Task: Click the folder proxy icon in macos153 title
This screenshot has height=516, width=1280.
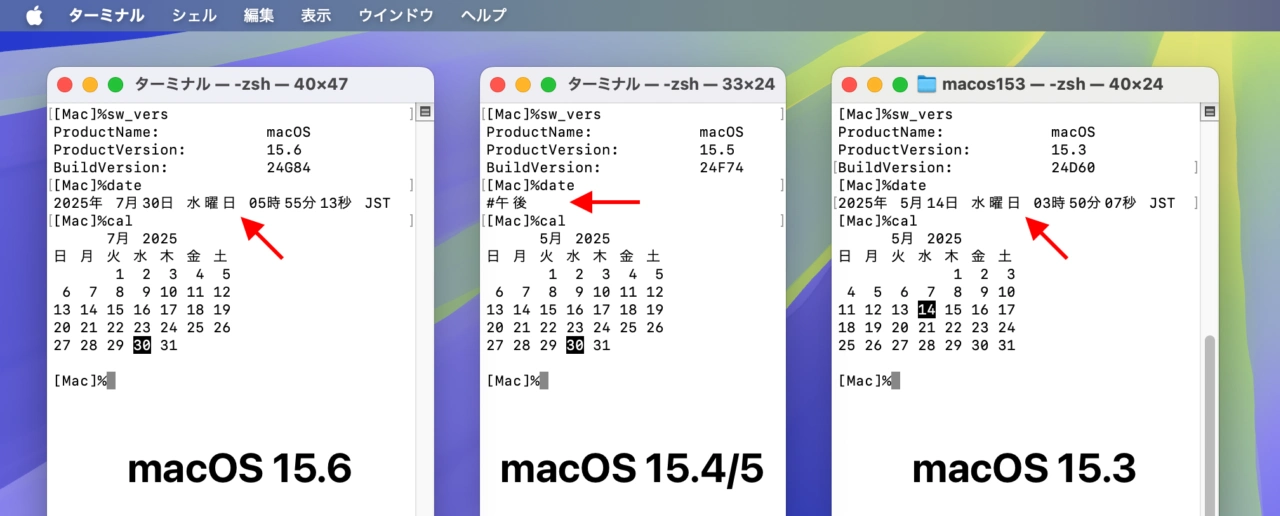Action: click(926, 84)
